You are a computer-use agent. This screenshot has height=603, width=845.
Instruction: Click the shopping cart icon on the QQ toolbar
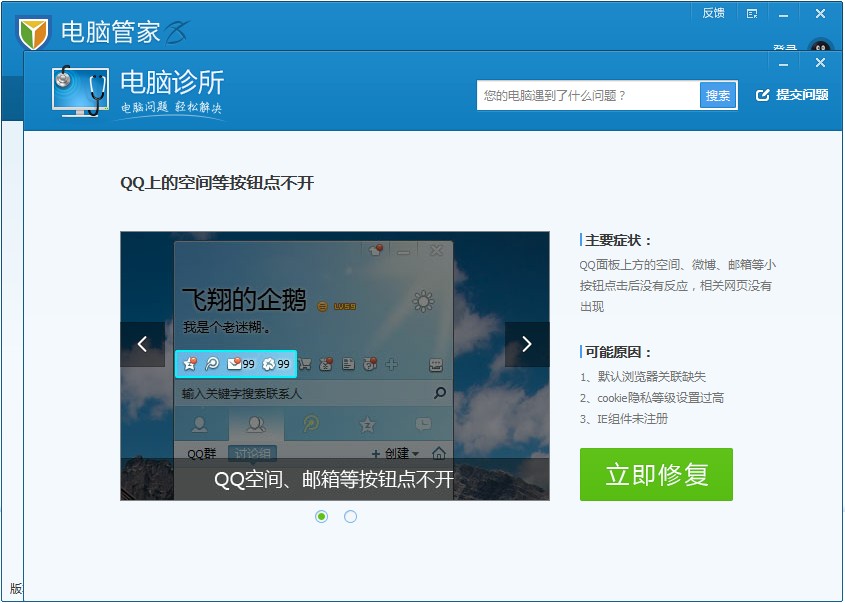304,362
